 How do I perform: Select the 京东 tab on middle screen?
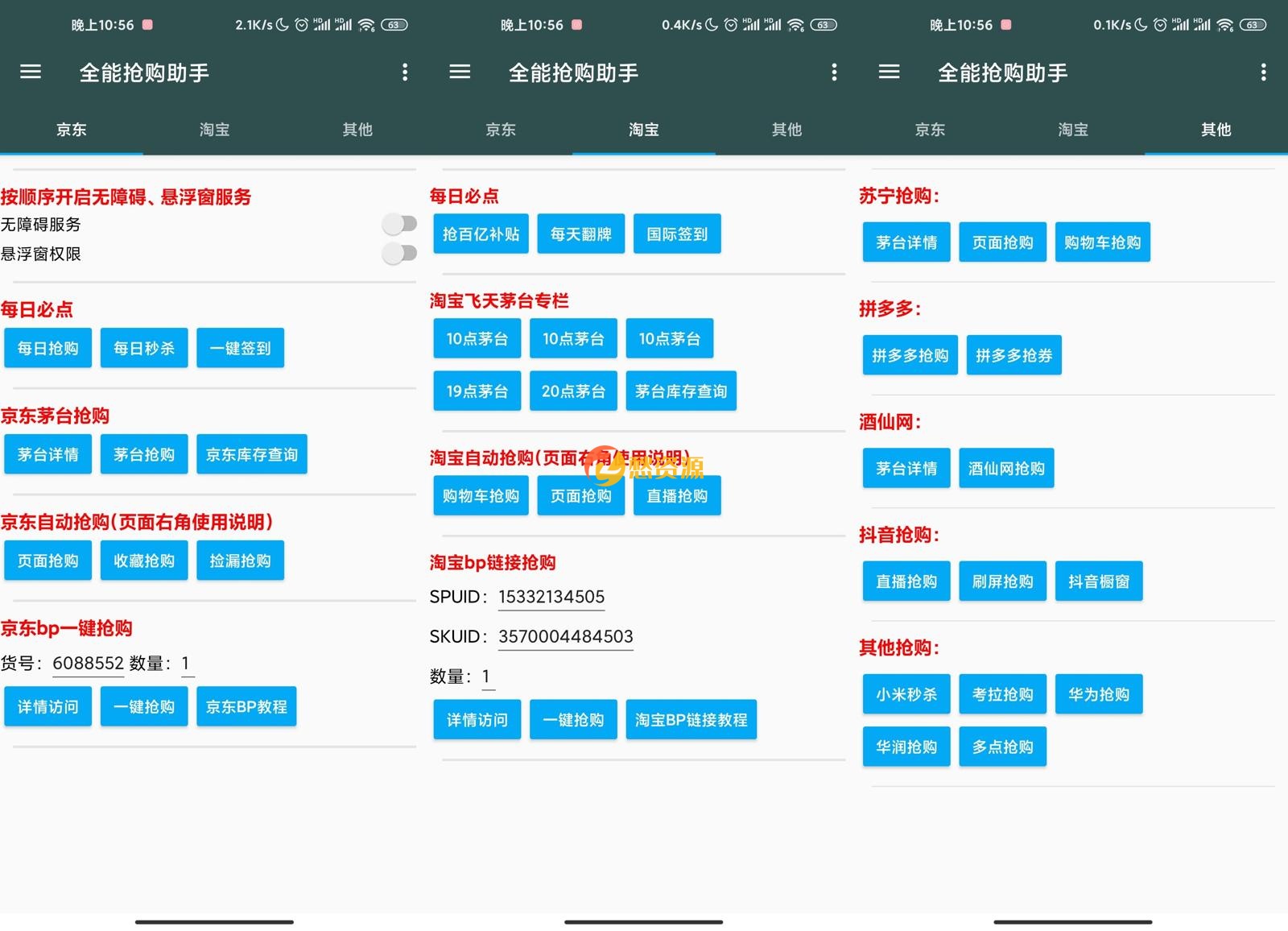[x=501, y=130]
